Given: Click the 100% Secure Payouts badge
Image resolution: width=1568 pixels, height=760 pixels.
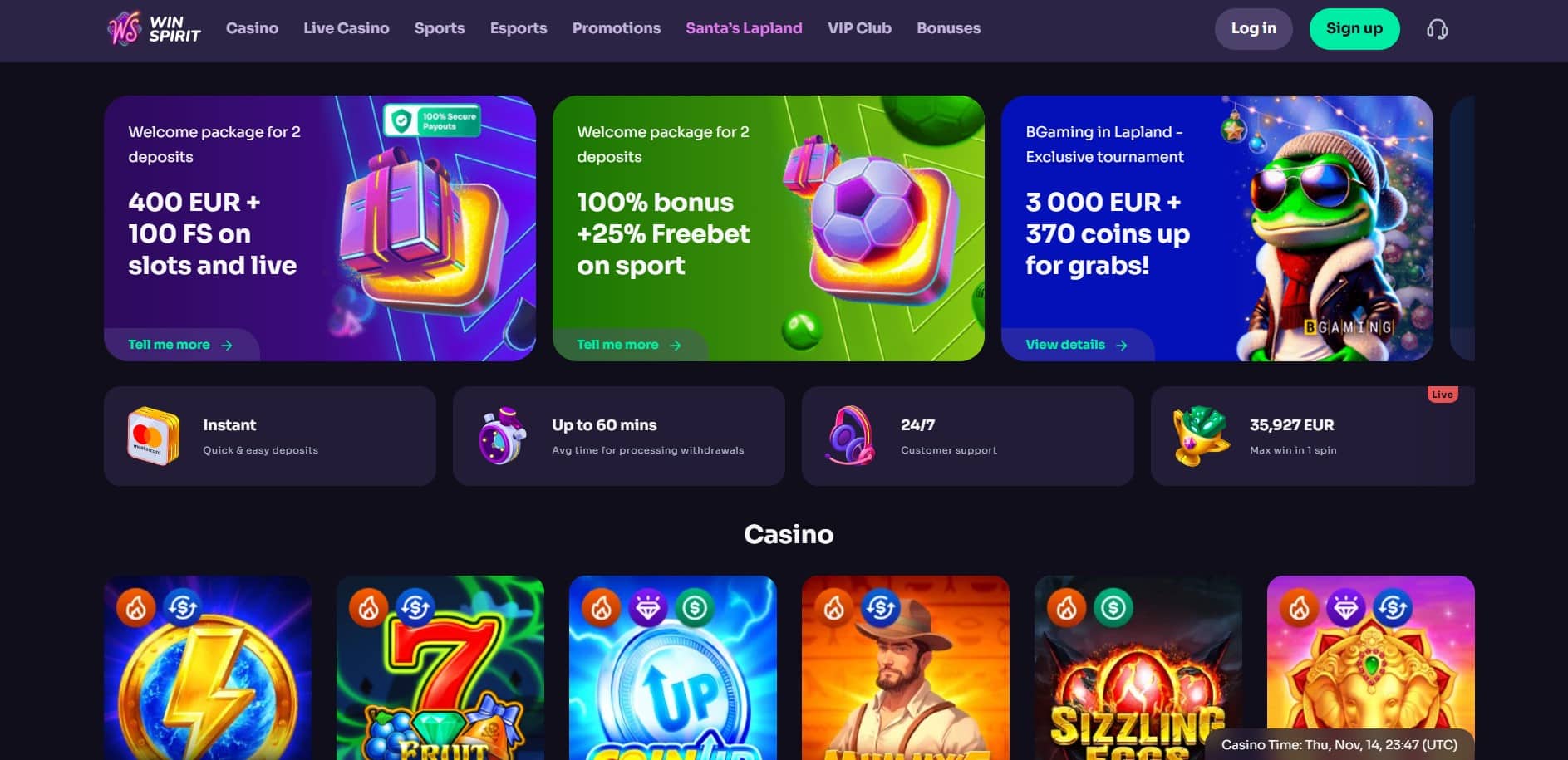Looking at the screenshot, I should point(432,120).
